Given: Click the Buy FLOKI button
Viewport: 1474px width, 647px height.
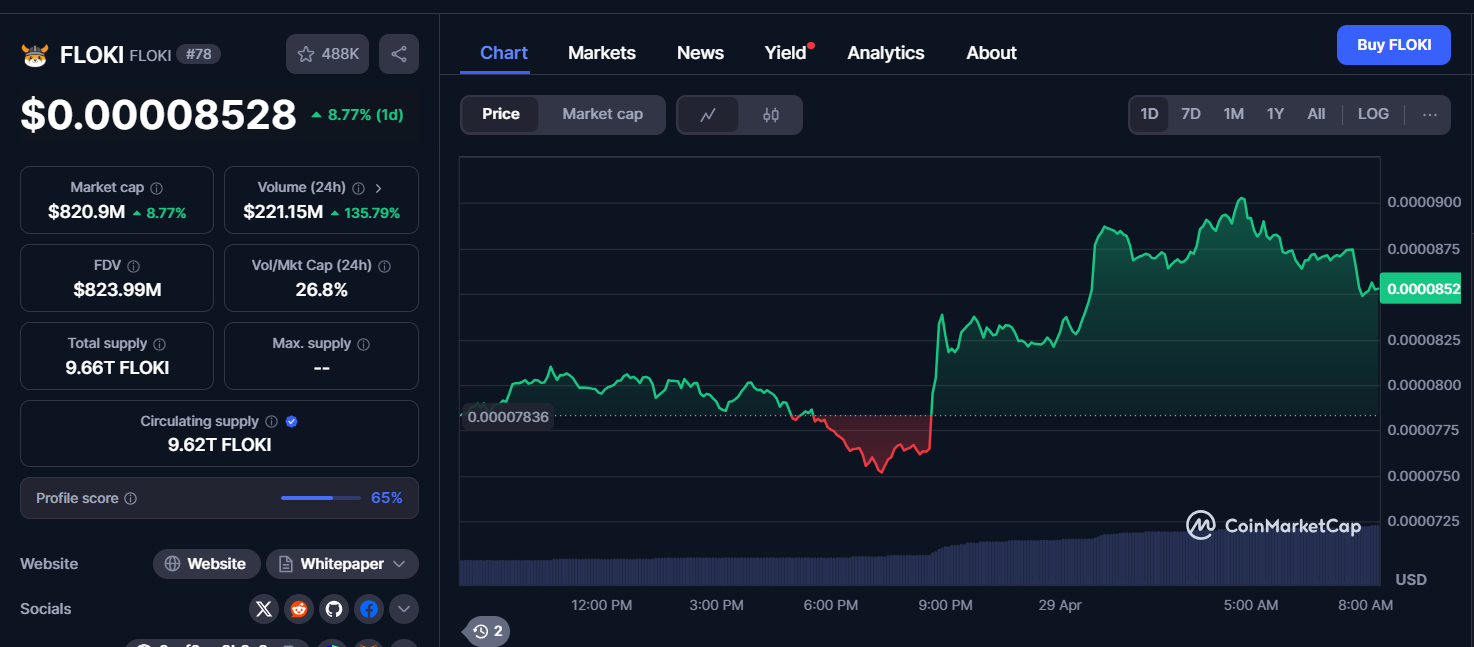Looking at the screenshot, I should tap(1393, 45).
